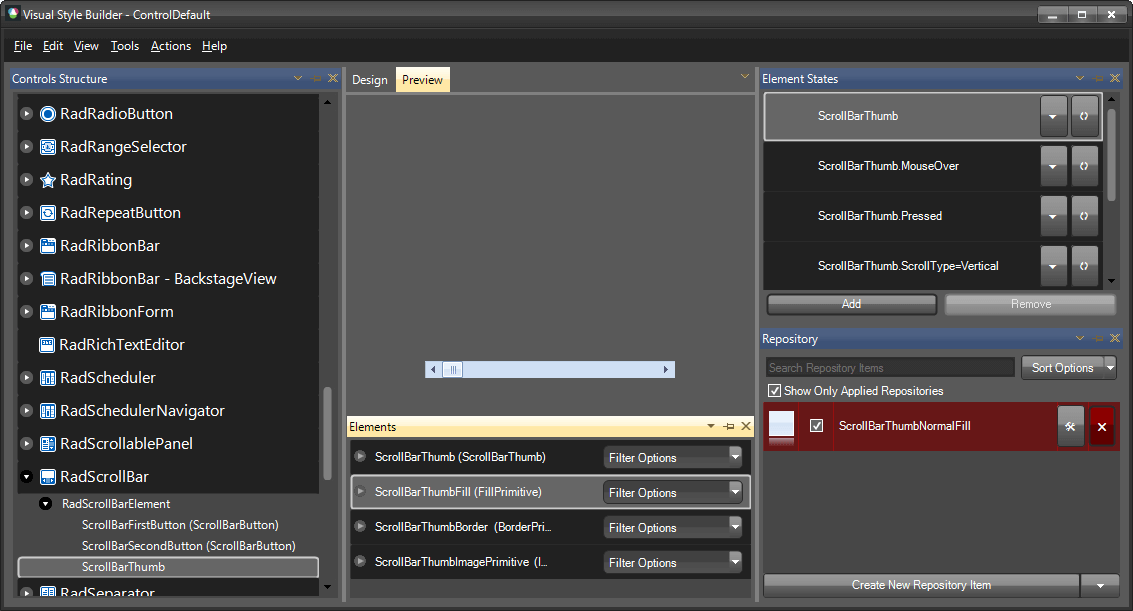Toggle auto-hide pin on the Repository panel
Screen dimensions: 1133x611
[x=1097, y=338]
